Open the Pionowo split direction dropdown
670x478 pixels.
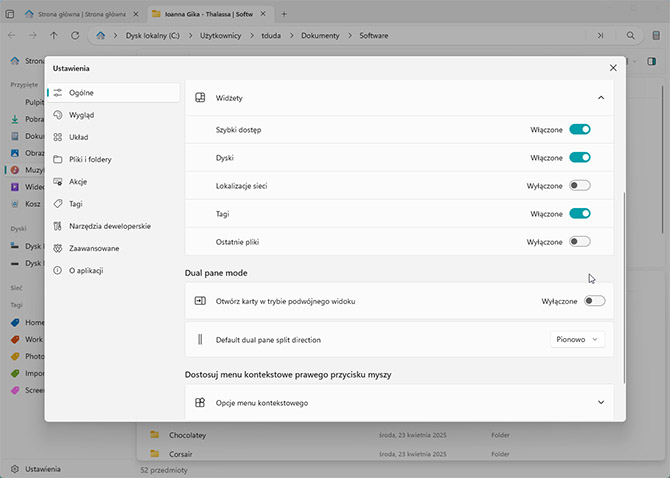578,340
